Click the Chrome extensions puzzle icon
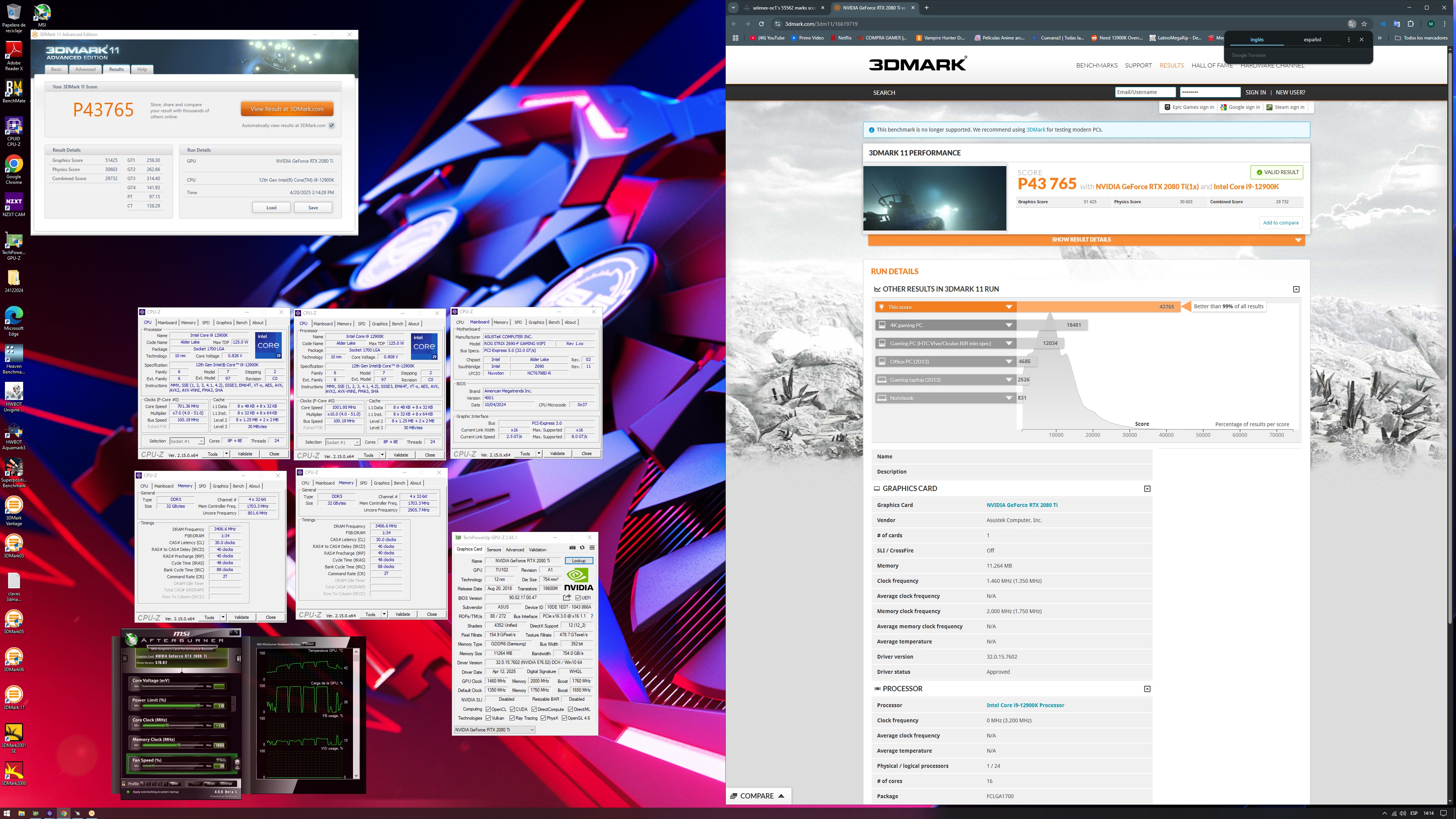The image size is (1456, 819). point(1410,24)
